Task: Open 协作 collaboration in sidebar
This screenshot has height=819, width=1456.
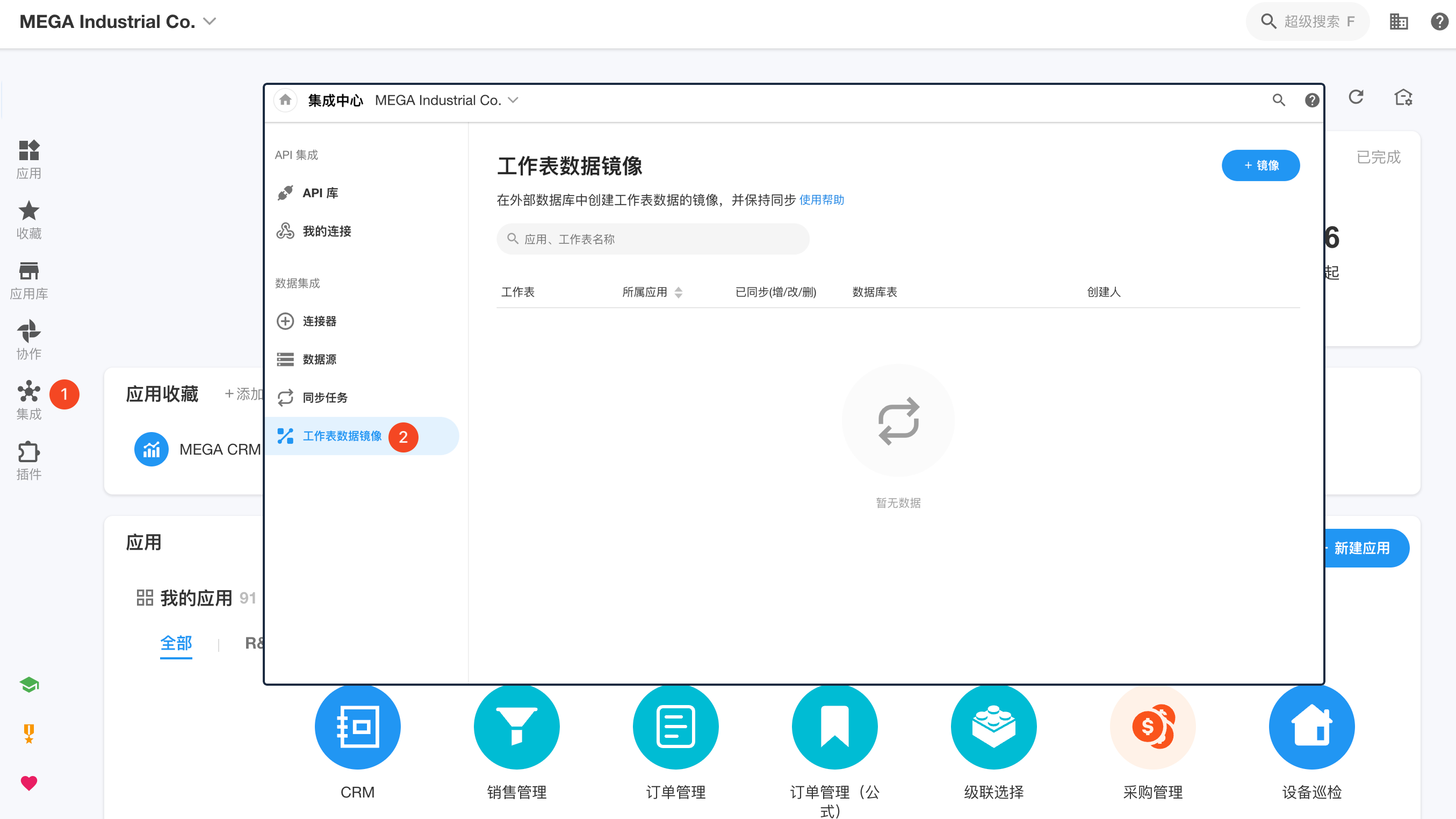Action: (x=29, y=340)
